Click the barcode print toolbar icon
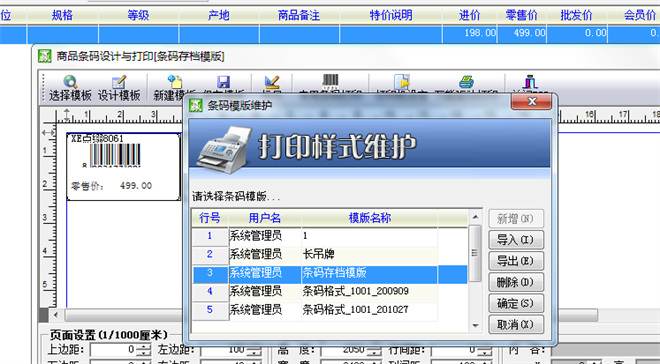 (x=330, y=81)
